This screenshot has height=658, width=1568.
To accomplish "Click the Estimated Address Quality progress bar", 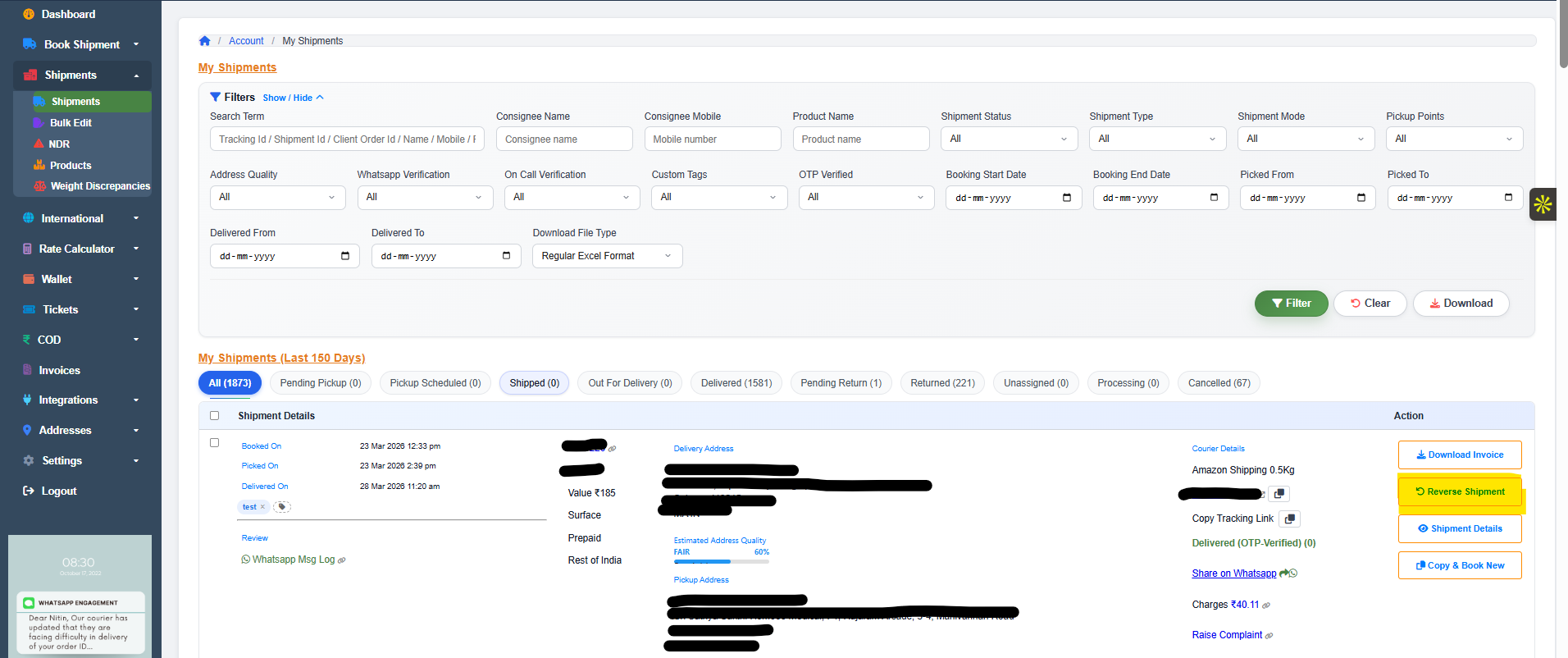I will (722, 561).
